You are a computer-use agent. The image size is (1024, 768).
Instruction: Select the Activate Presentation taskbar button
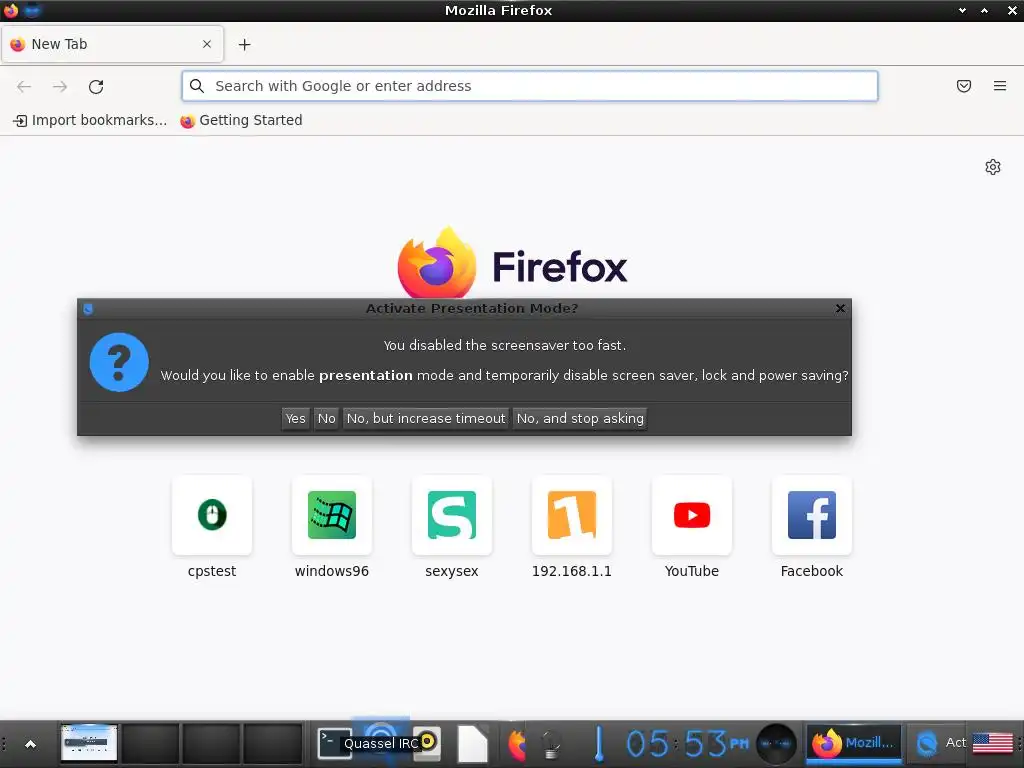[x=940, y=743]
